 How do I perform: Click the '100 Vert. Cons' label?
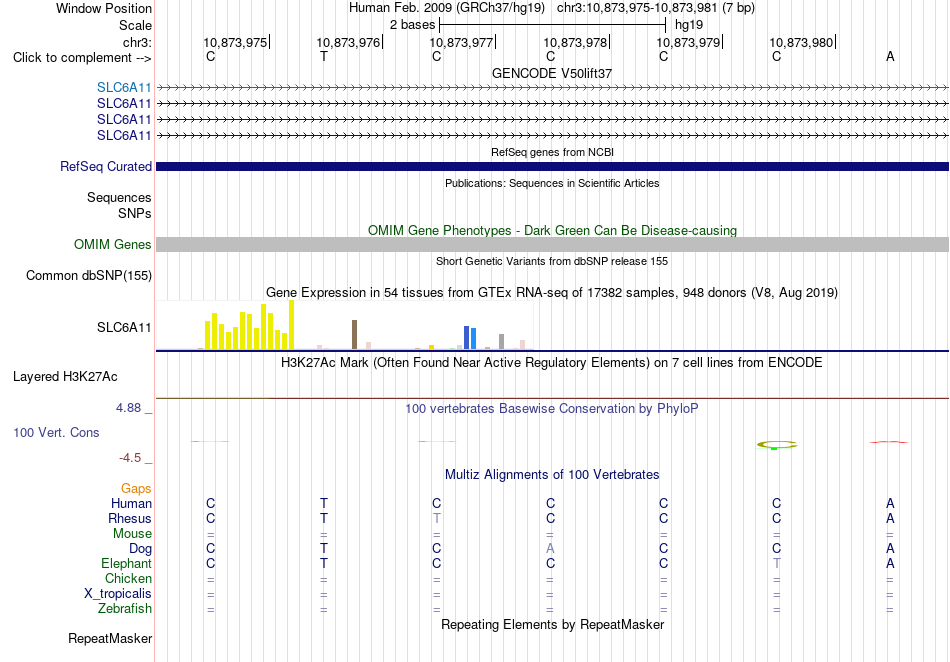coord(56,432)
